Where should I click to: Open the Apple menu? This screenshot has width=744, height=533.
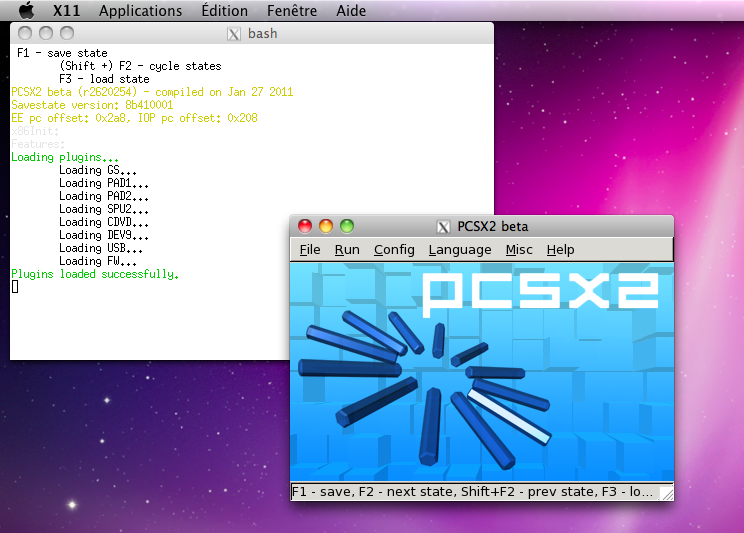(27, 10)
